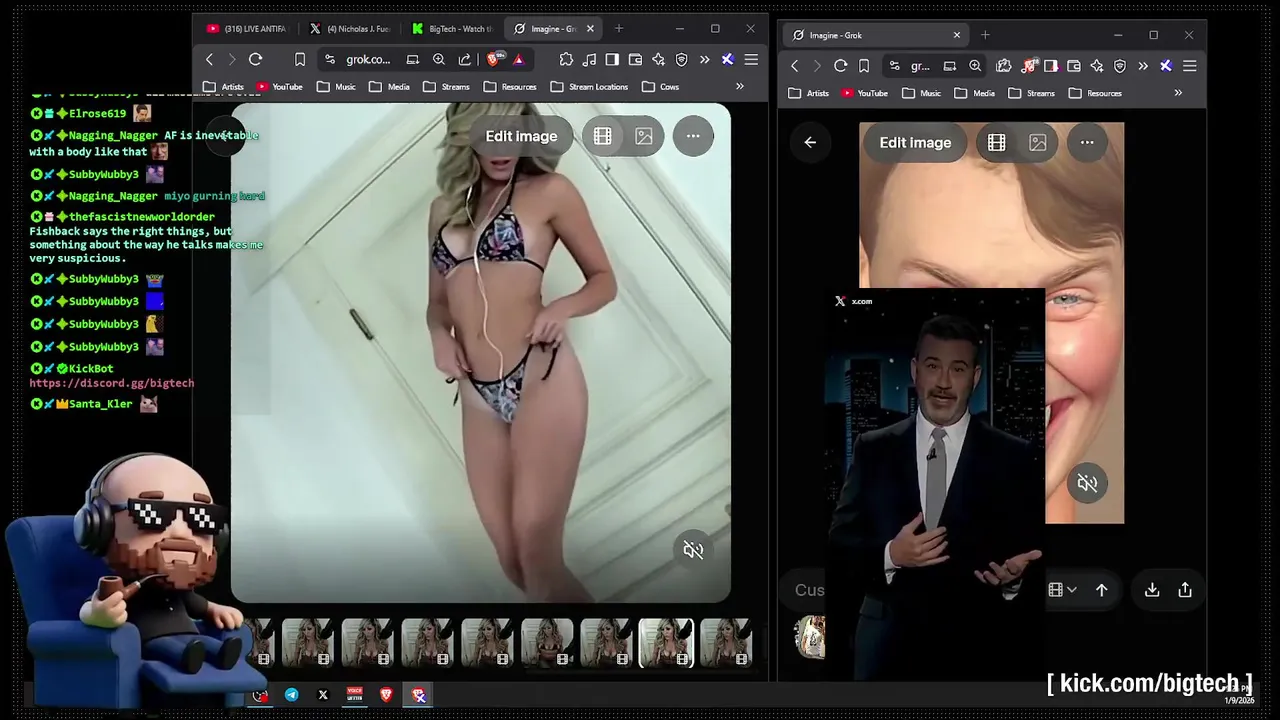The image size is (1280, 720).
Task: Expand the video settings dropdown near the prompt box
Action: [1062, 590]
